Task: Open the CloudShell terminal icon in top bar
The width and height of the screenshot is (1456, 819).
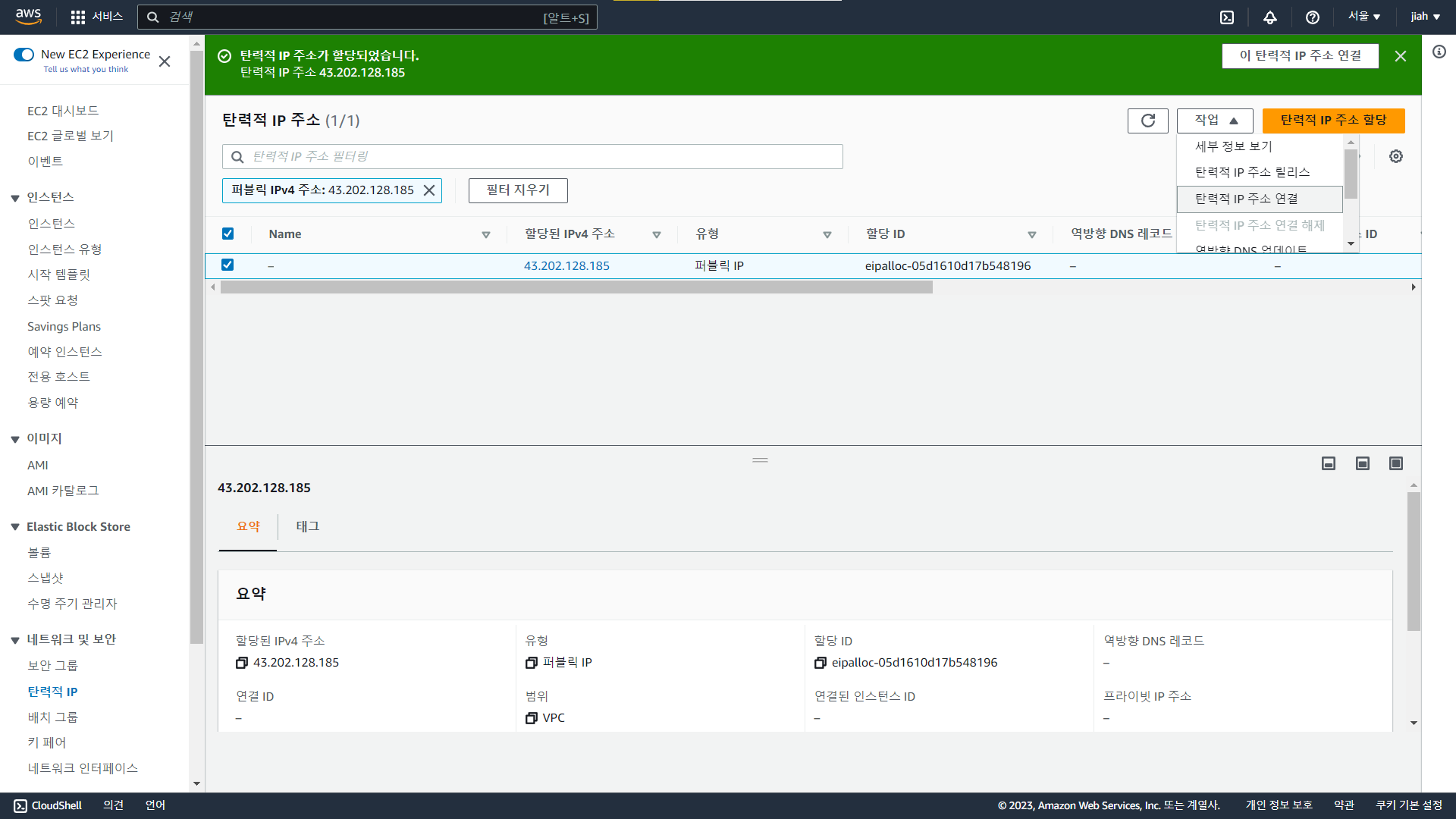Action: [1227, 17]
